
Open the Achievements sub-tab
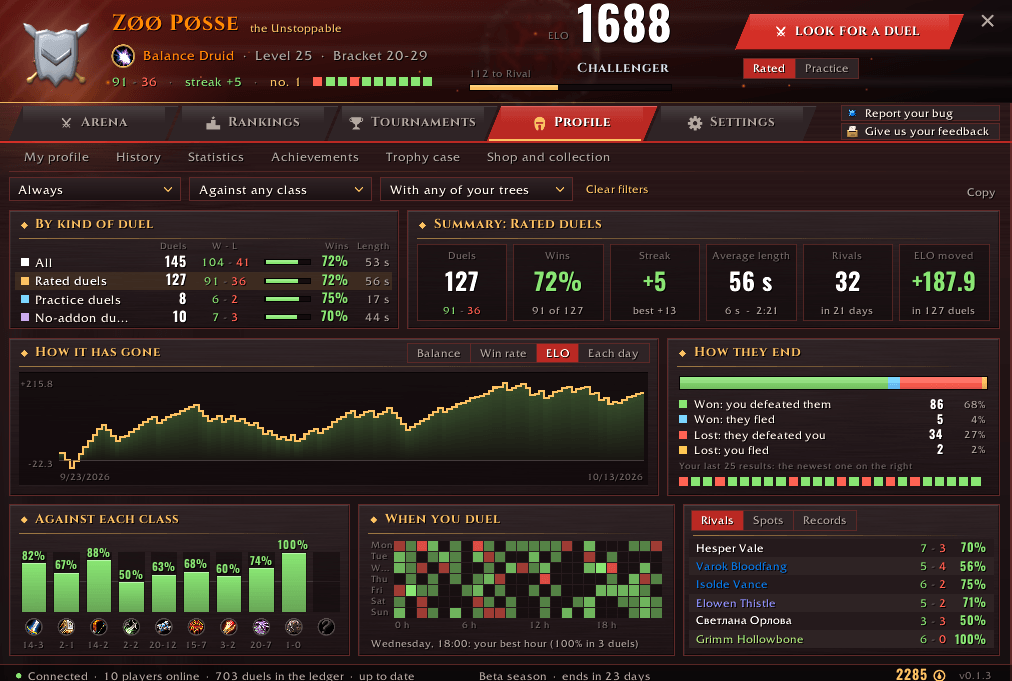(x=314, y=157)
